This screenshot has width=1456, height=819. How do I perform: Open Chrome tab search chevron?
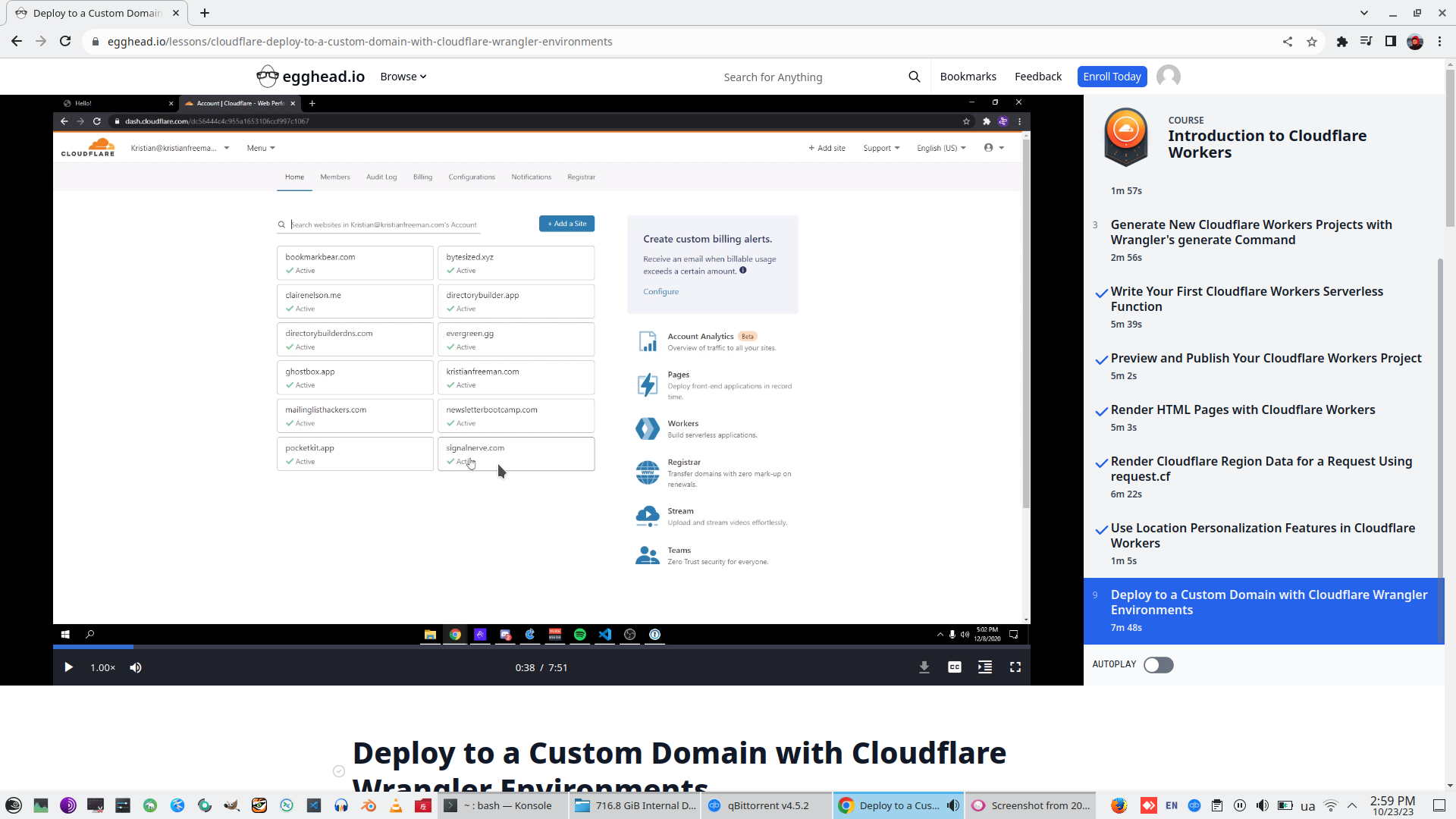1364,13
